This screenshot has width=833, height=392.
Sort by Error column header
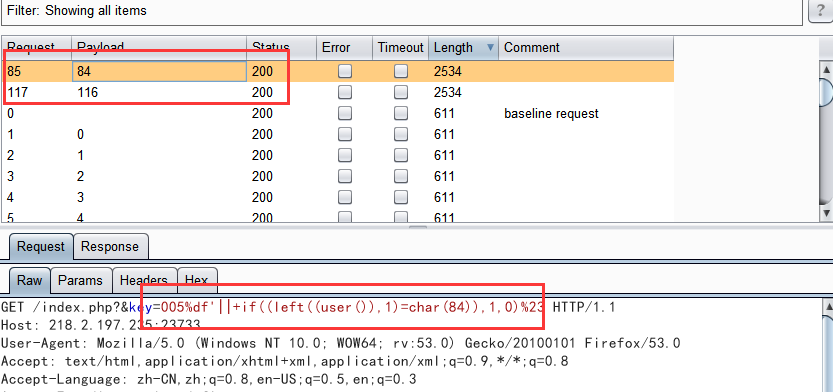pos(345,48)
